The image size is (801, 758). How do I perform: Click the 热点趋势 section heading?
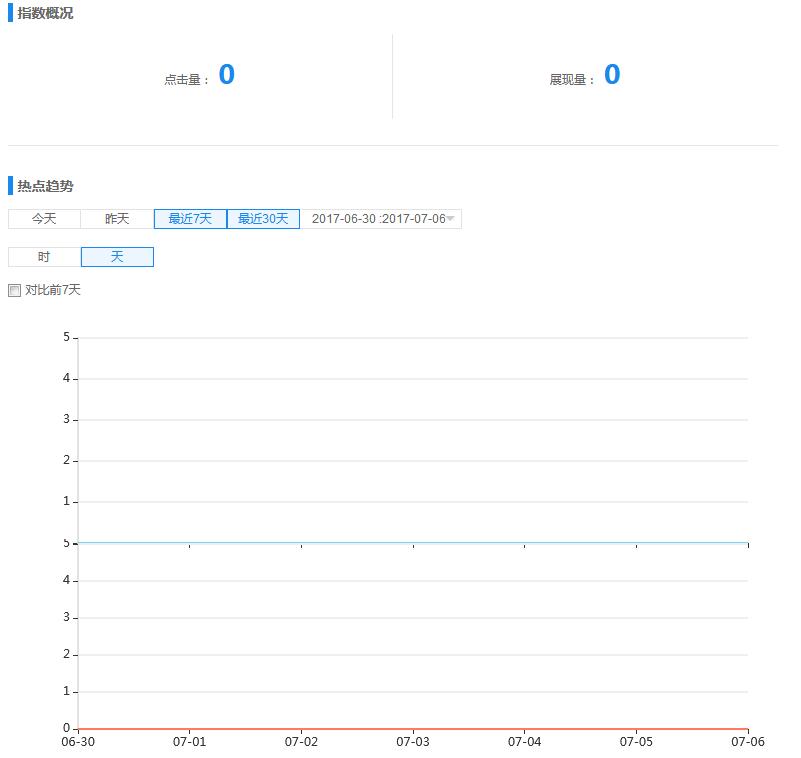45,186
